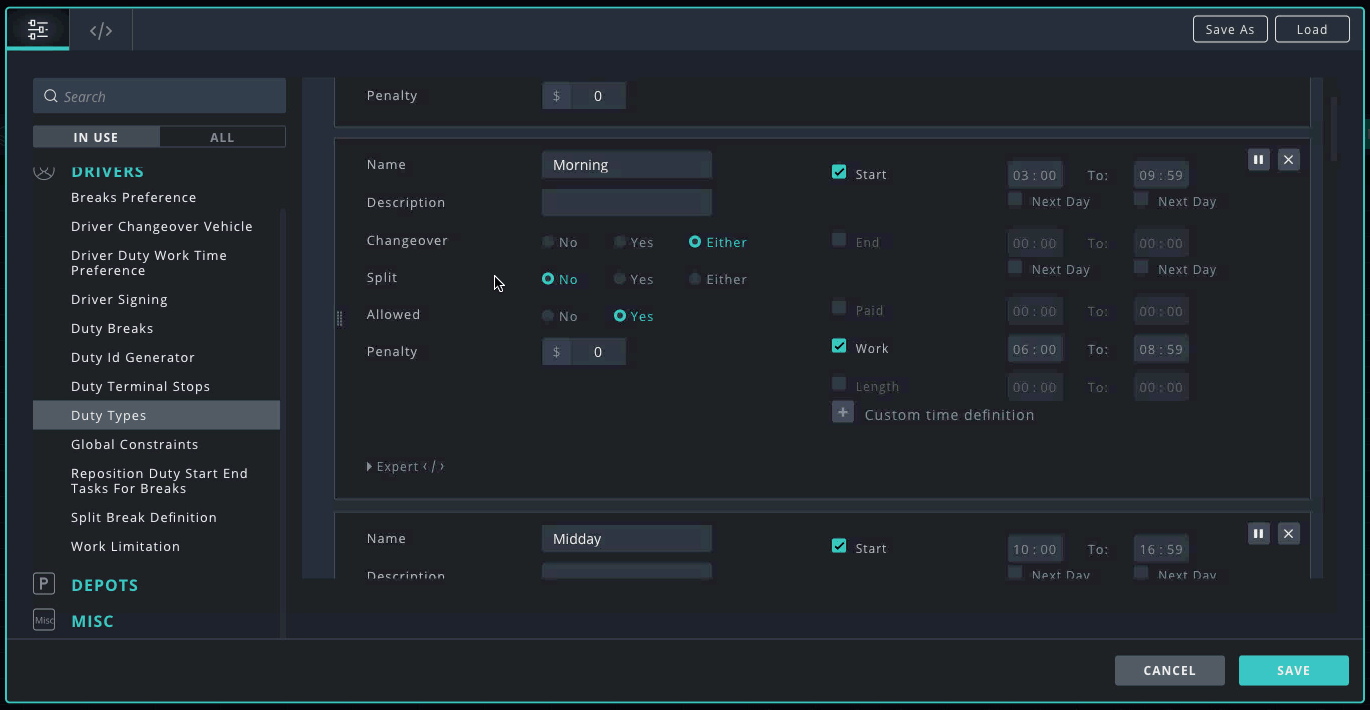
Task: Click the Name field containing Midday
Action: 627,539
